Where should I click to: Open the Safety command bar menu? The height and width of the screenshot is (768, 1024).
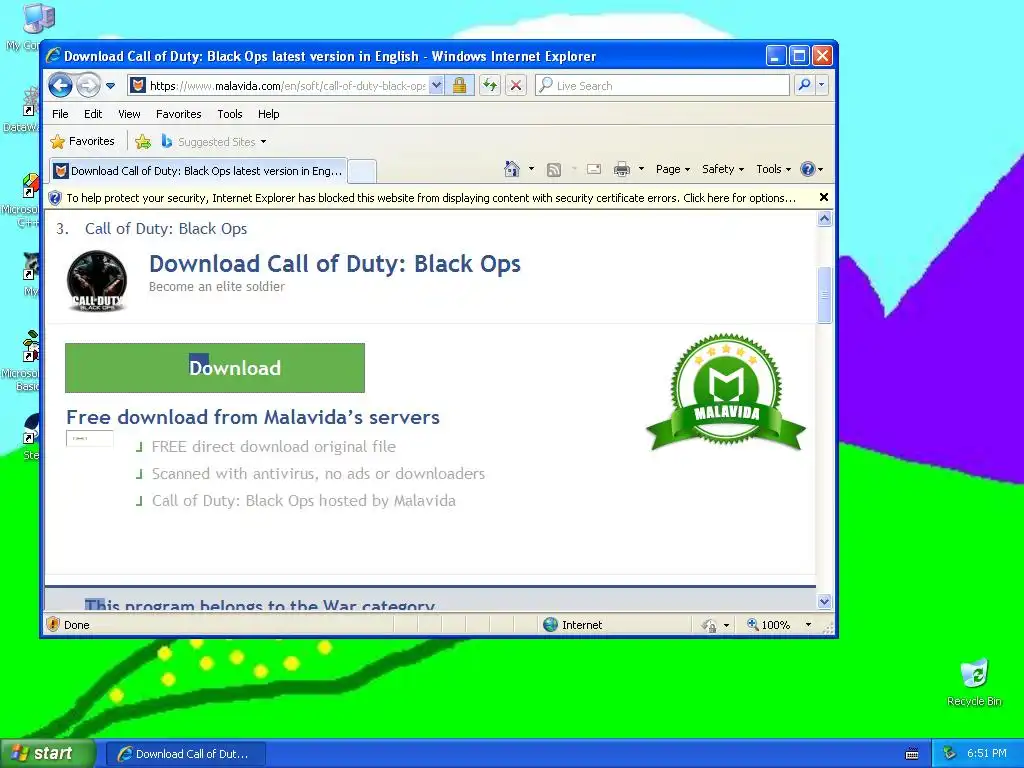(722, 169)
